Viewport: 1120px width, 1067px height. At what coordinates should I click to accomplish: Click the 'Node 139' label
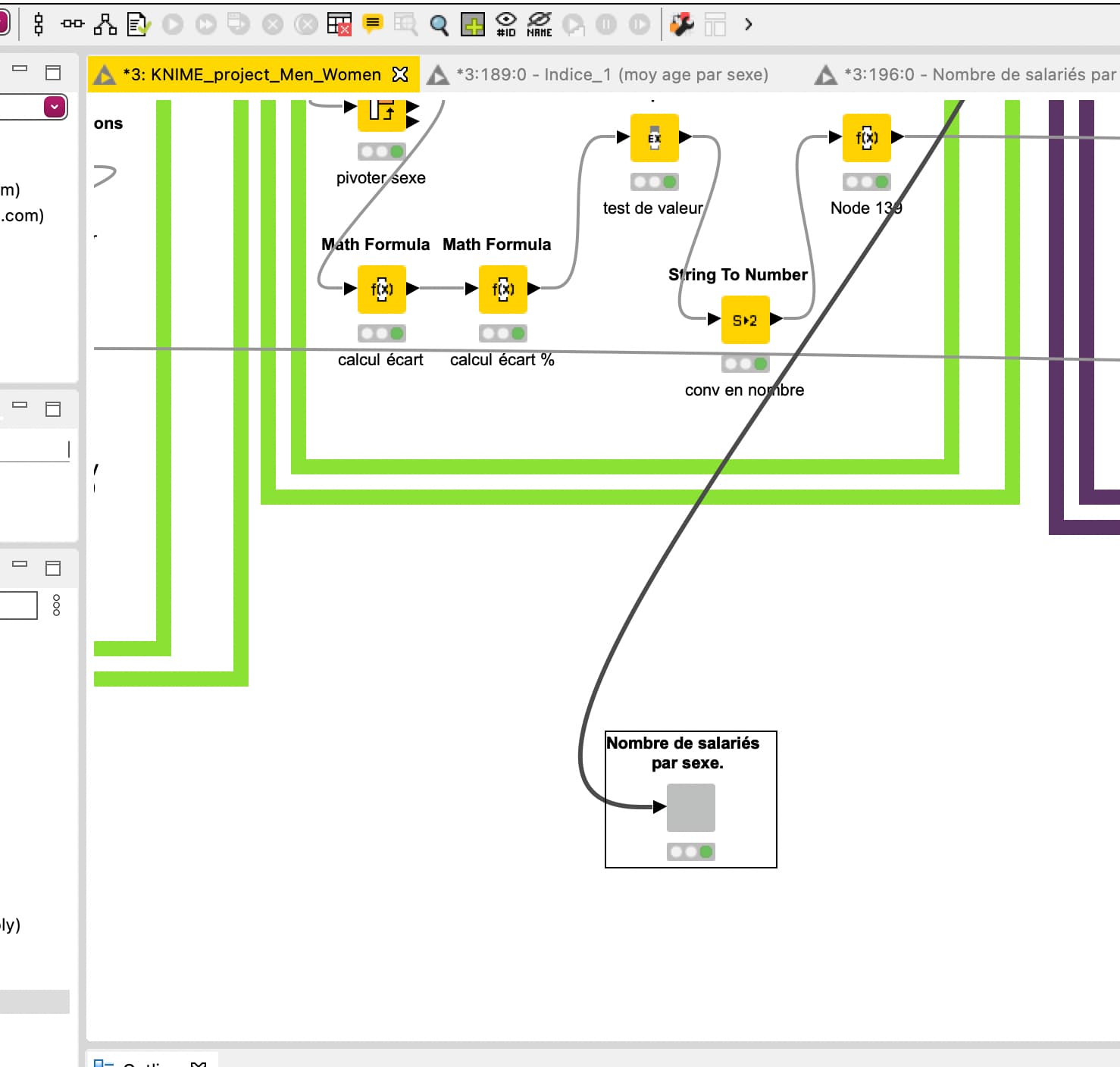(x=866, y=208)
